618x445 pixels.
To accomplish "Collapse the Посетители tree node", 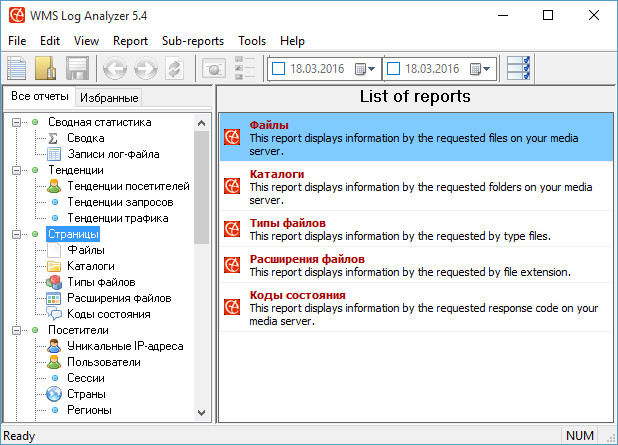I will coord(18,330).
